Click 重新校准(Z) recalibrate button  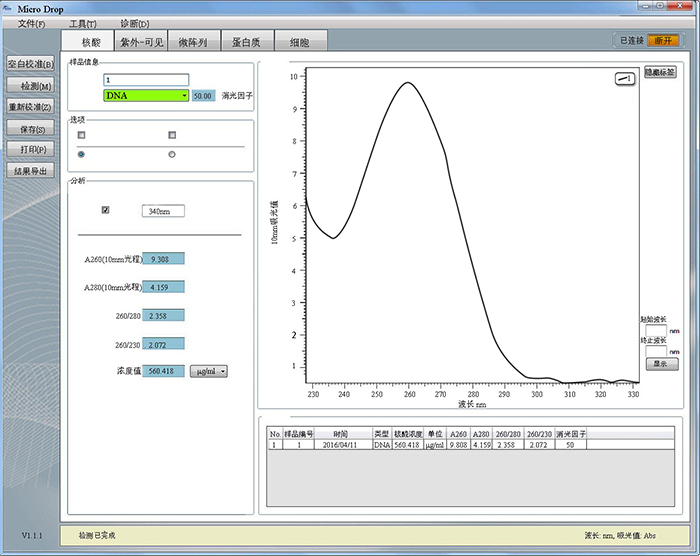(30, 107)
